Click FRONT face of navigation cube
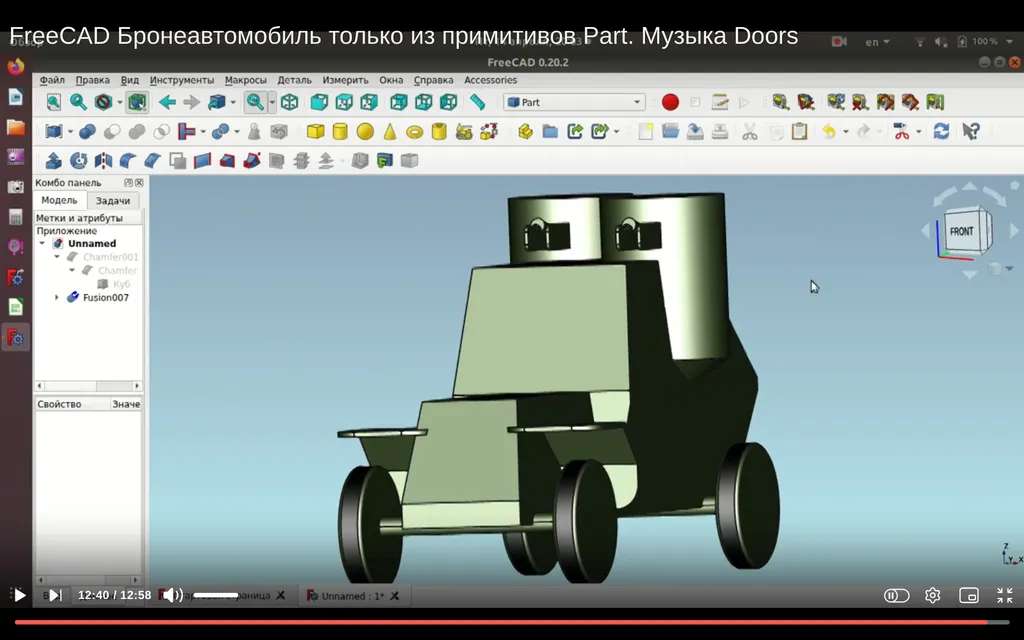 click(x=961, y=232)
